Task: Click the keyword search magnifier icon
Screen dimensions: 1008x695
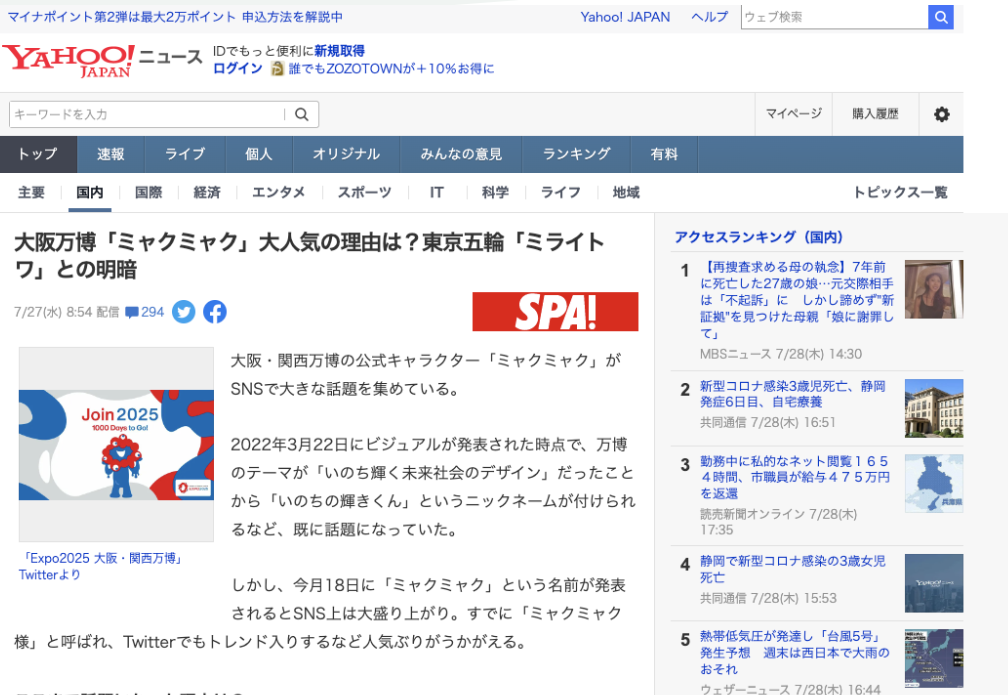Action: (302, 114)
